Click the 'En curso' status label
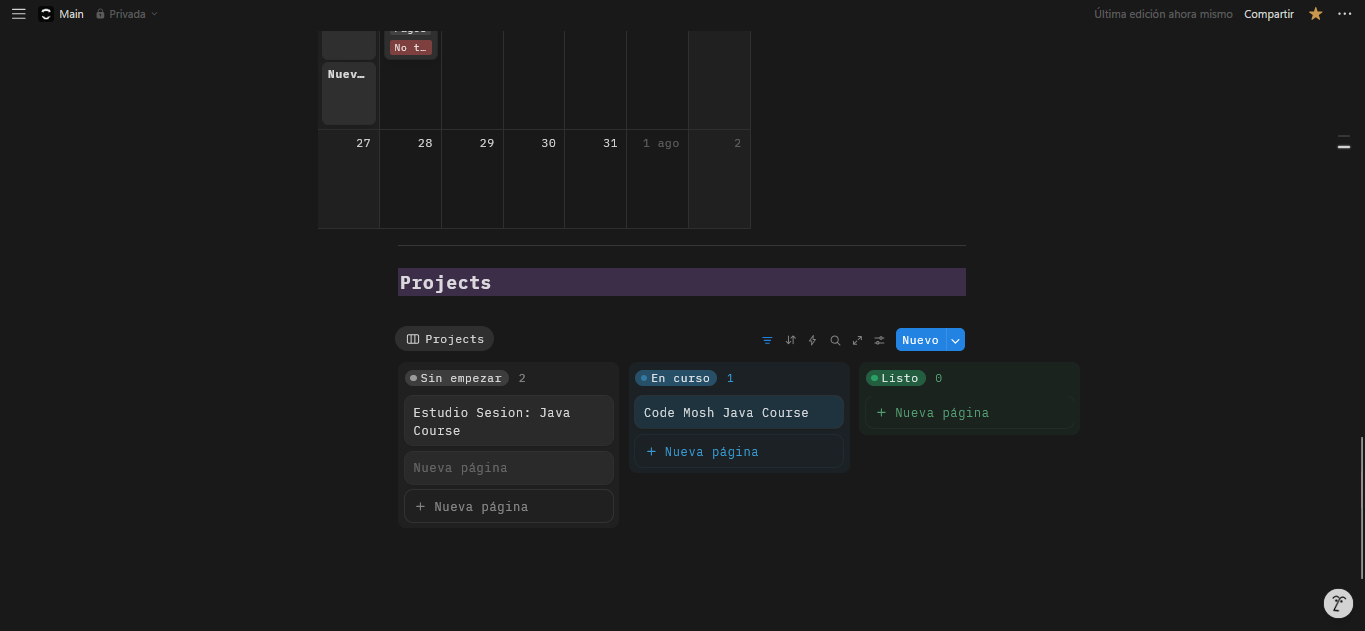The image size is (1365, 631). pyautogui.click(x=676, y=378)
